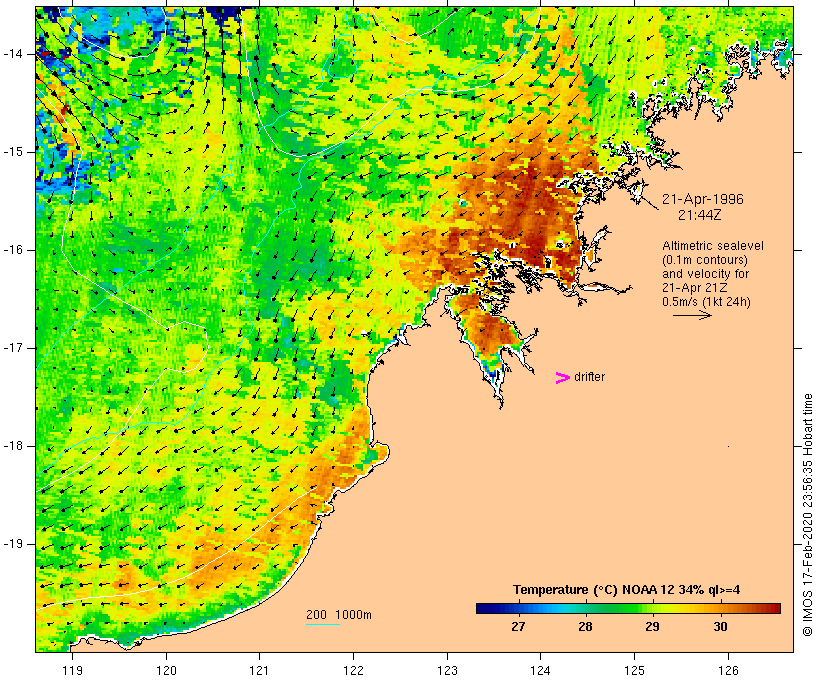Click latitude axis label '-19'
Image resolution: width=820 pixels, height=680 pixels.
13,544
